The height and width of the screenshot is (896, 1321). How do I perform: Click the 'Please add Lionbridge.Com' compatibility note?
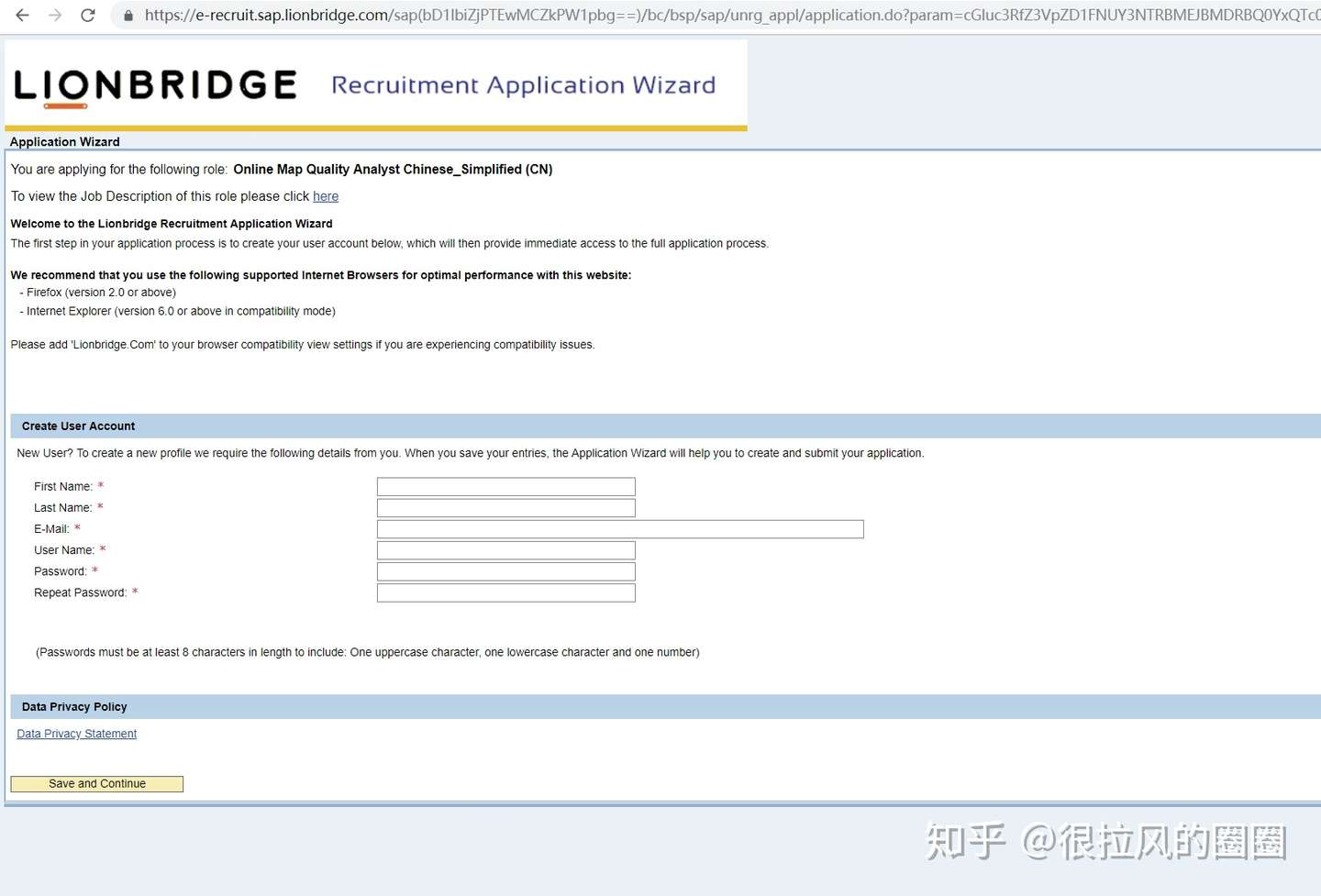point(303,345)
